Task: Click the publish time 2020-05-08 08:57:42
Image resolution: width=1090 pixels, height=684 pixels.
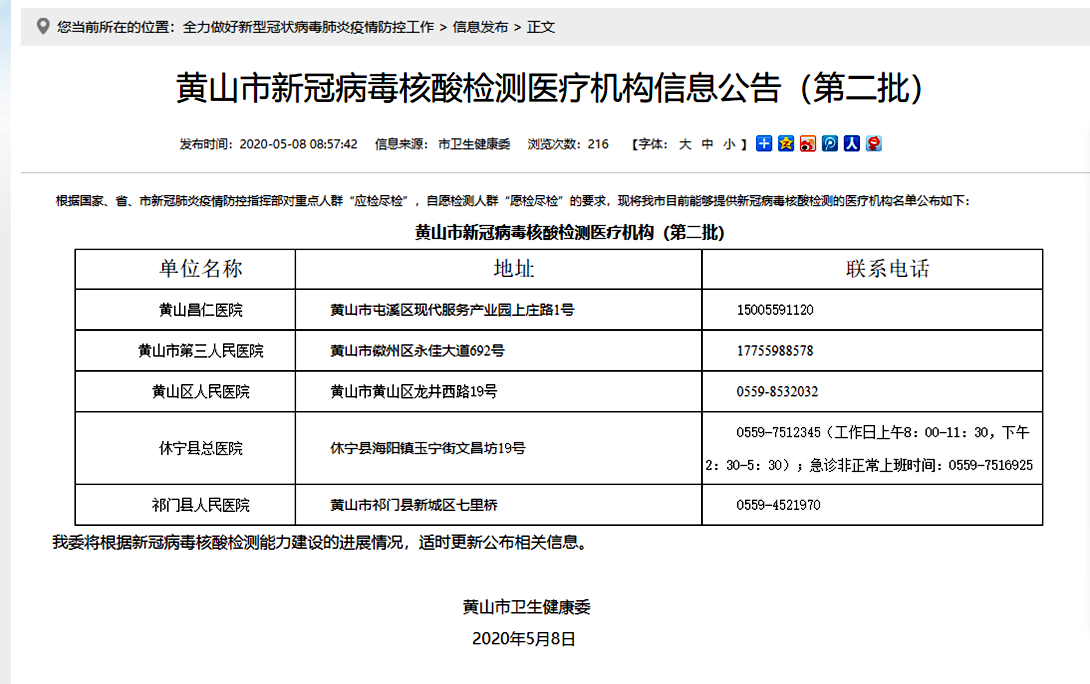Action: 298,144
